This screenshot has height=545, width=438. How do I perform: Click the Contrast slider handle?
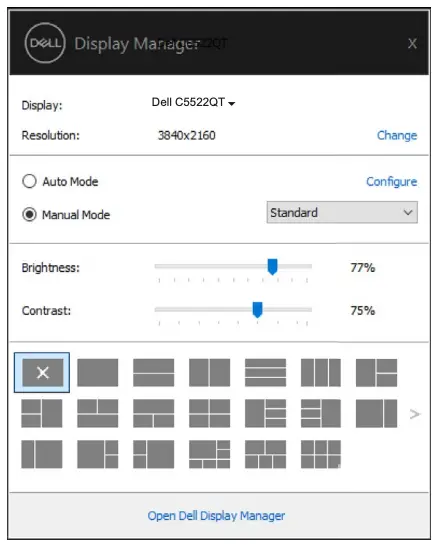click(257, 310)
